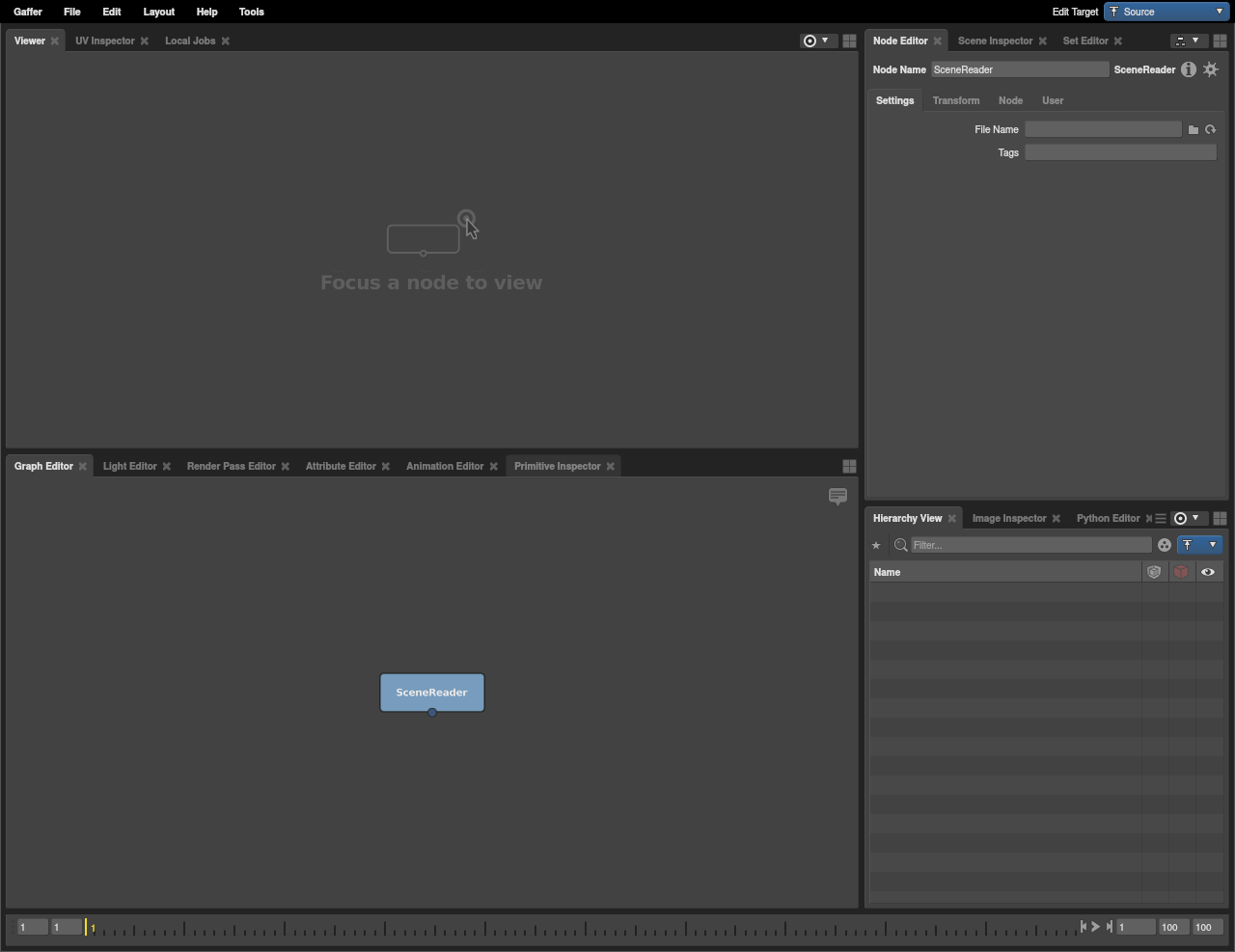Select the Transform tab in Node Editor
The height and width of the screenshot is (952, 1235).
pos(955,100)
